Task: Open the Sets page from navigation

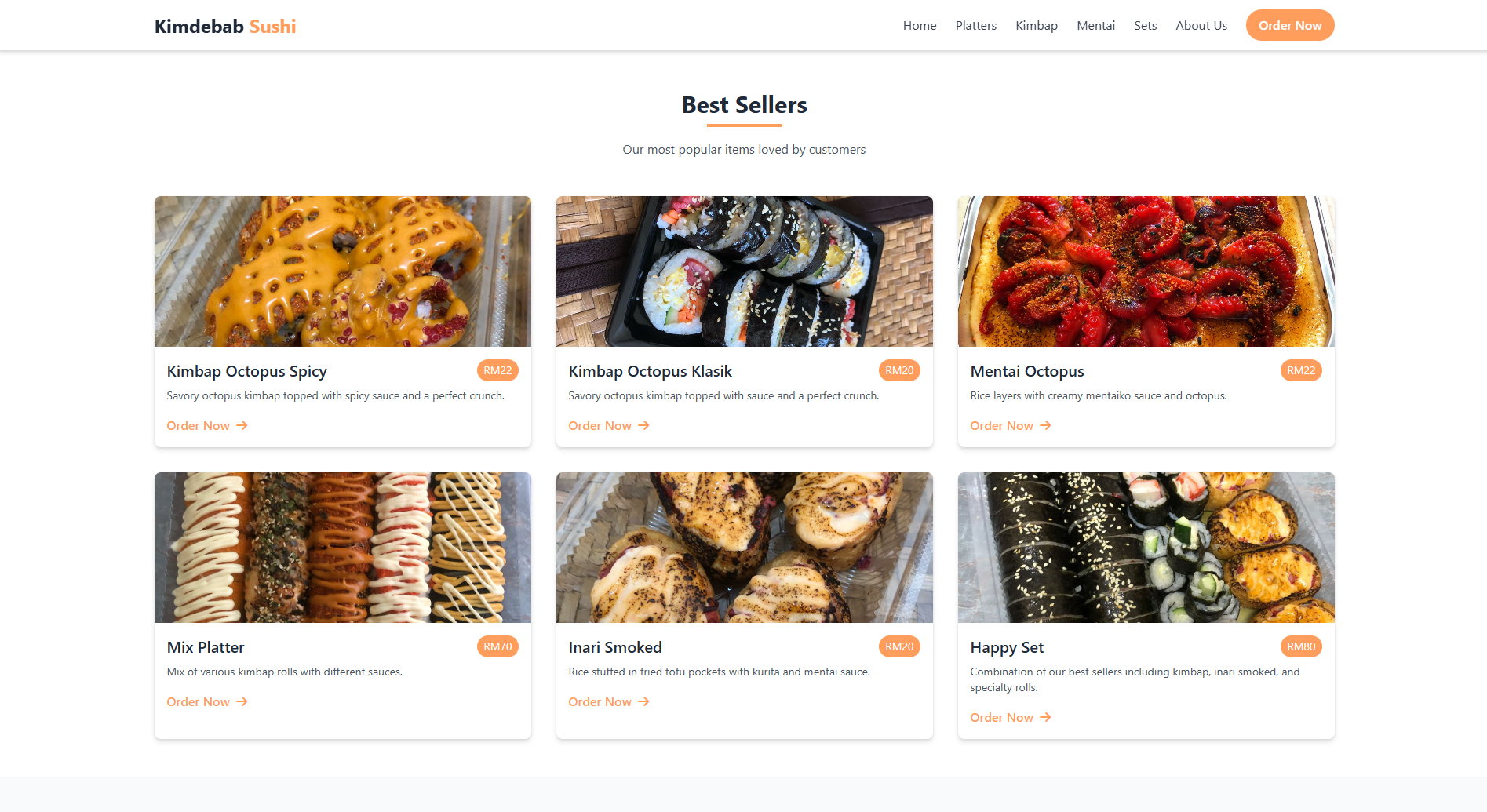Action: (1145, 25)
